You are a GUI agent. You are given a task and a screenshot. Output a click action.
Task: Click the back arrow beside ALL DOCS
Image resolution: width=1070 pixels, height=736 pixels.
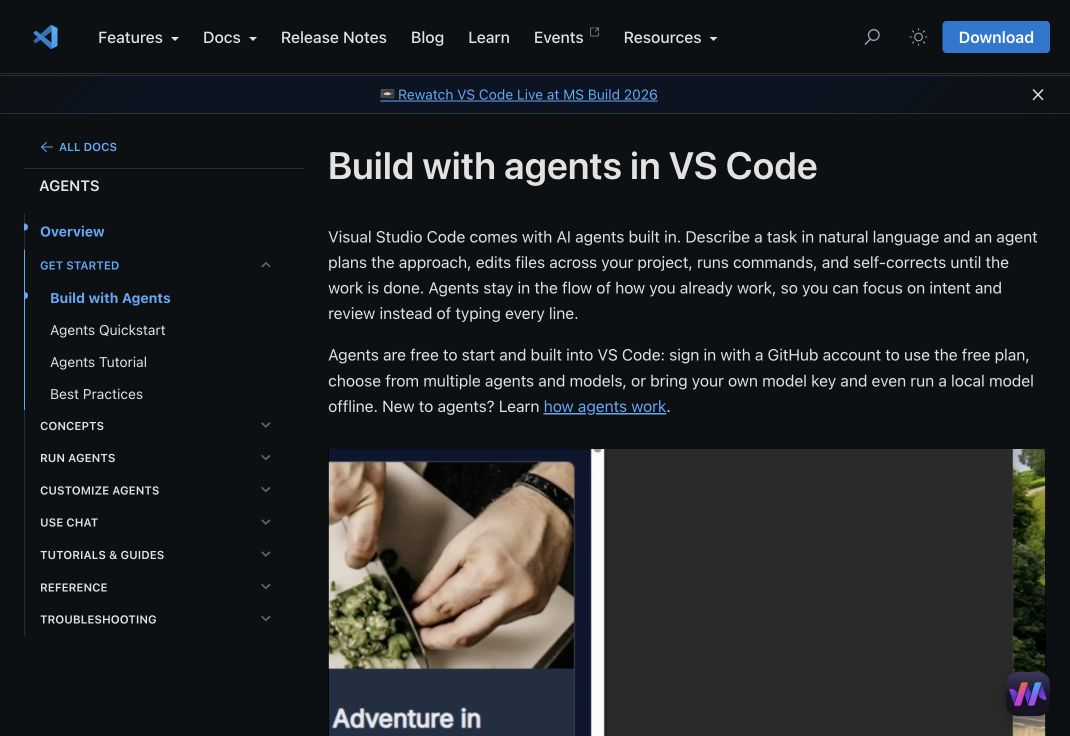(46, 147)
